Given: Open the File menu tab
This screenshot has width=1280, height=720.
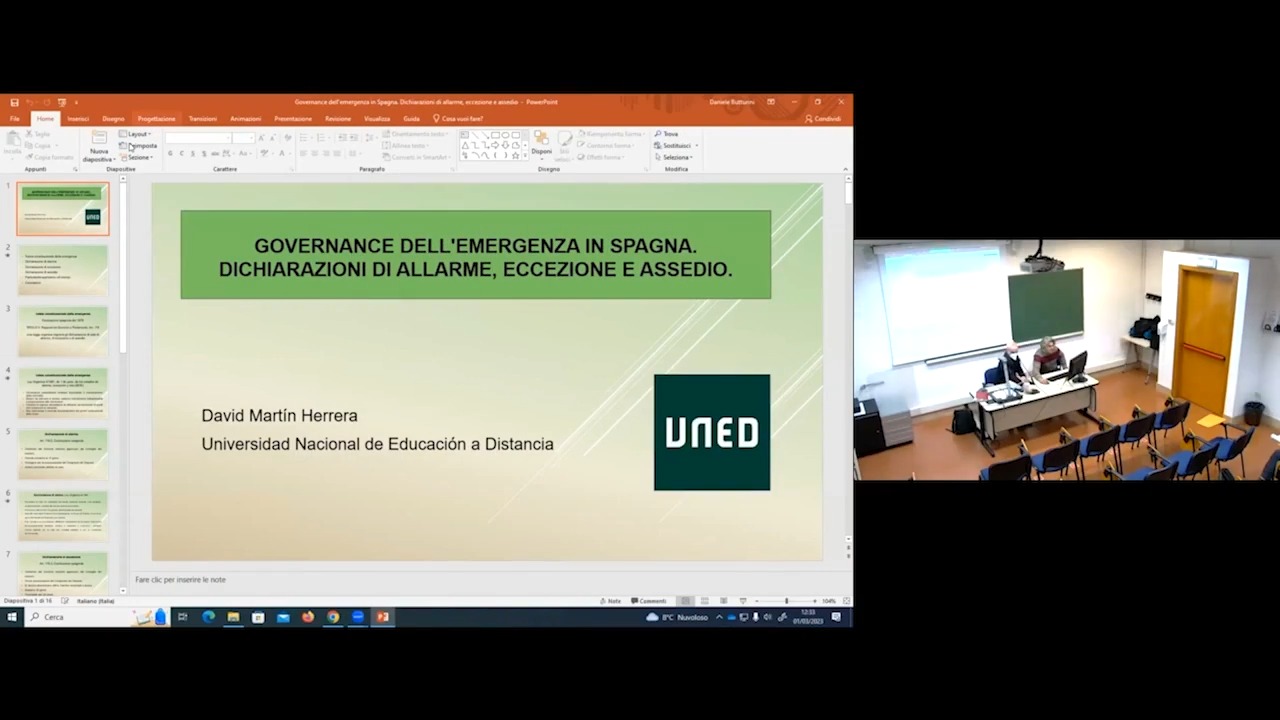Looking at the screenshot, I should (x=15, y=119).
